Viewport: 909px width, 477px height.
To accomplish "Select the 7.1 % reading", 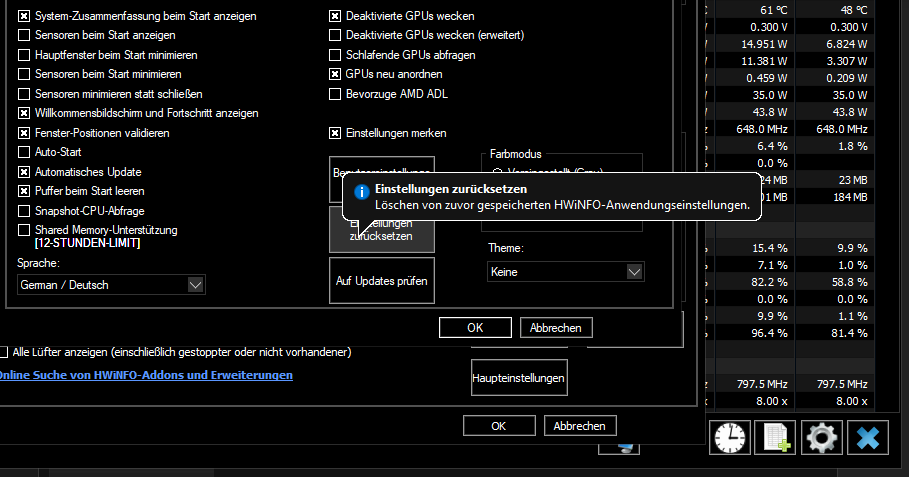I will pos(772,265).
